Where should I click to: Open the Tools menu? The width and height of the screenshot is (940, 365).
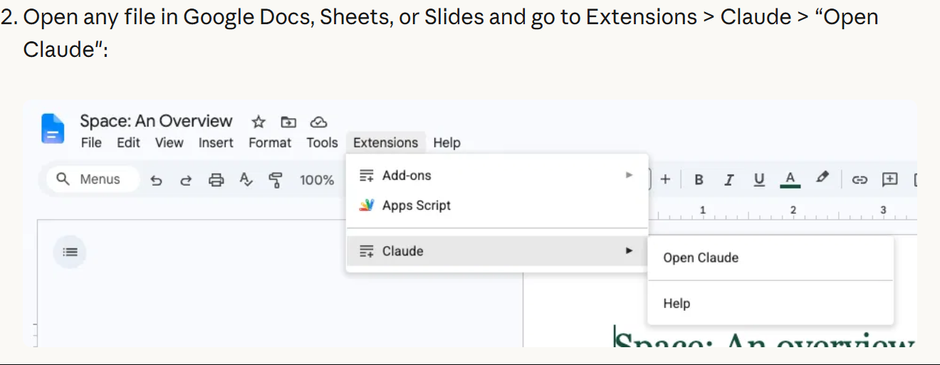pos(322,143)
